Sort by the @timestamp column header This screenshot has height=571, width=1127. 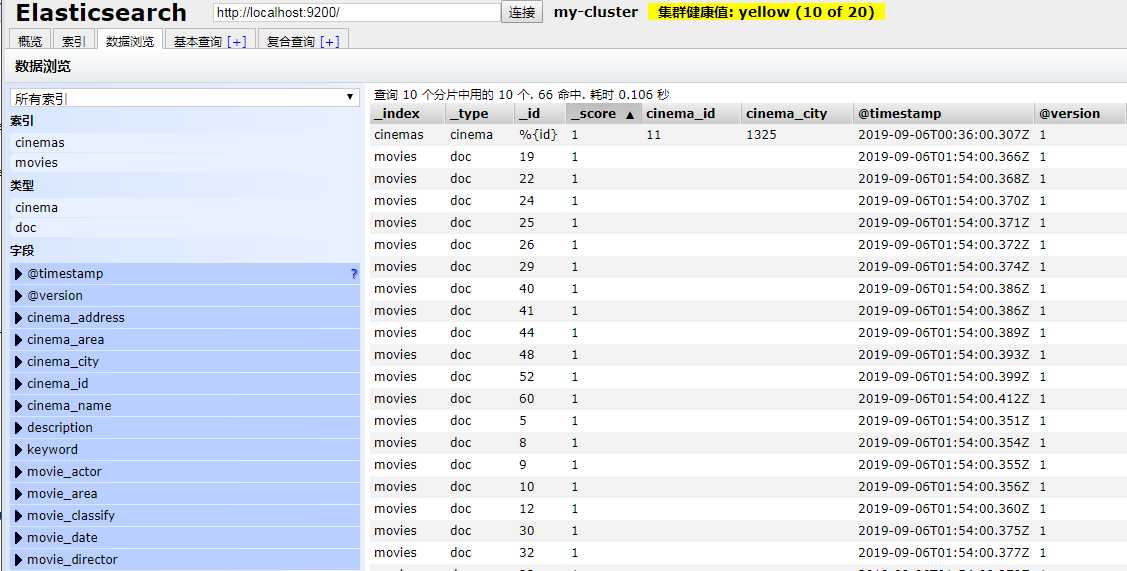click(944, 114)
